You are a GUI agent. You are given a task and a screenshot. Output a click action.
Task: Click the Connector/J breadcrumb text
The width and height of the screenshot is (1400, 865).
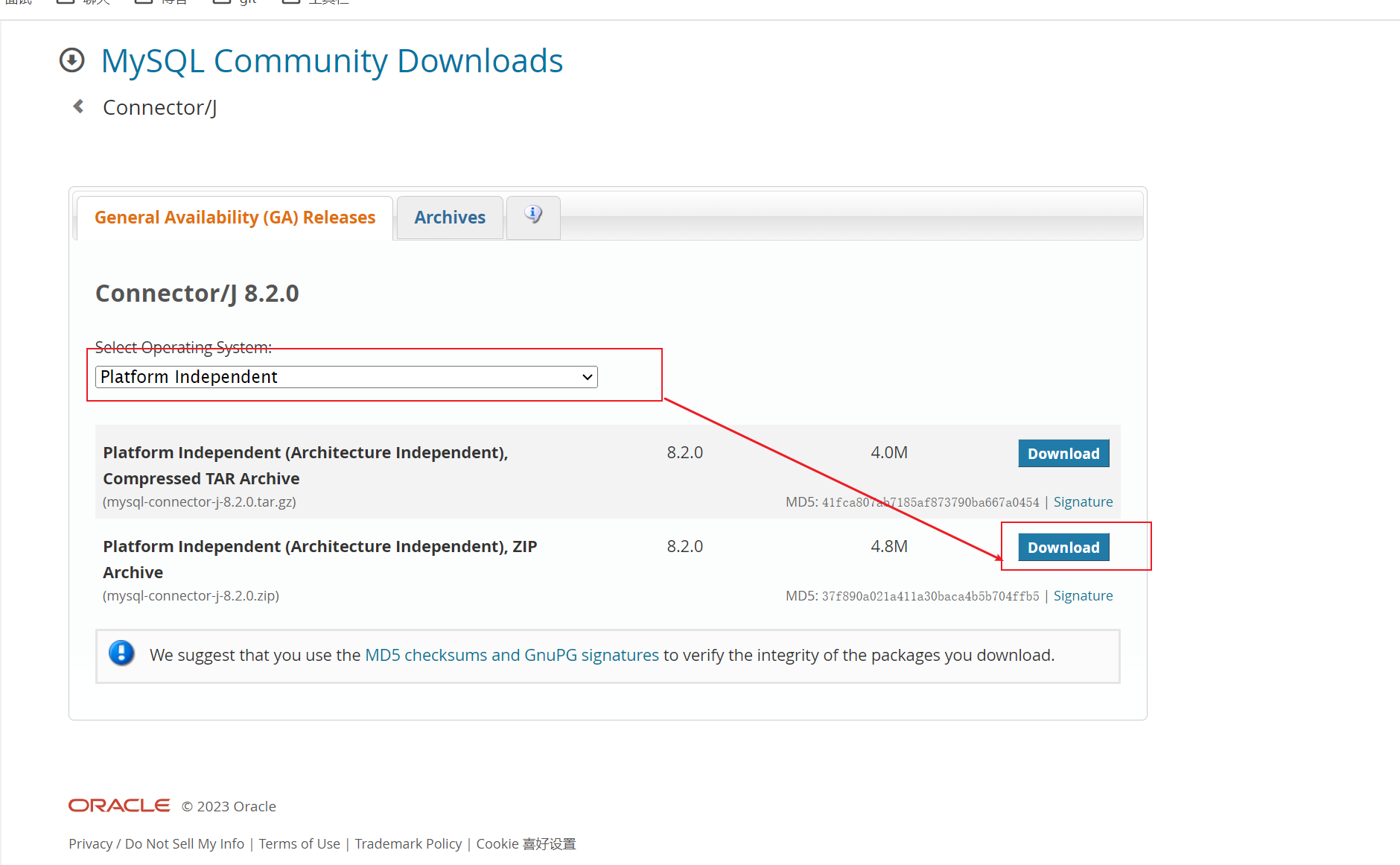point(160,107)
